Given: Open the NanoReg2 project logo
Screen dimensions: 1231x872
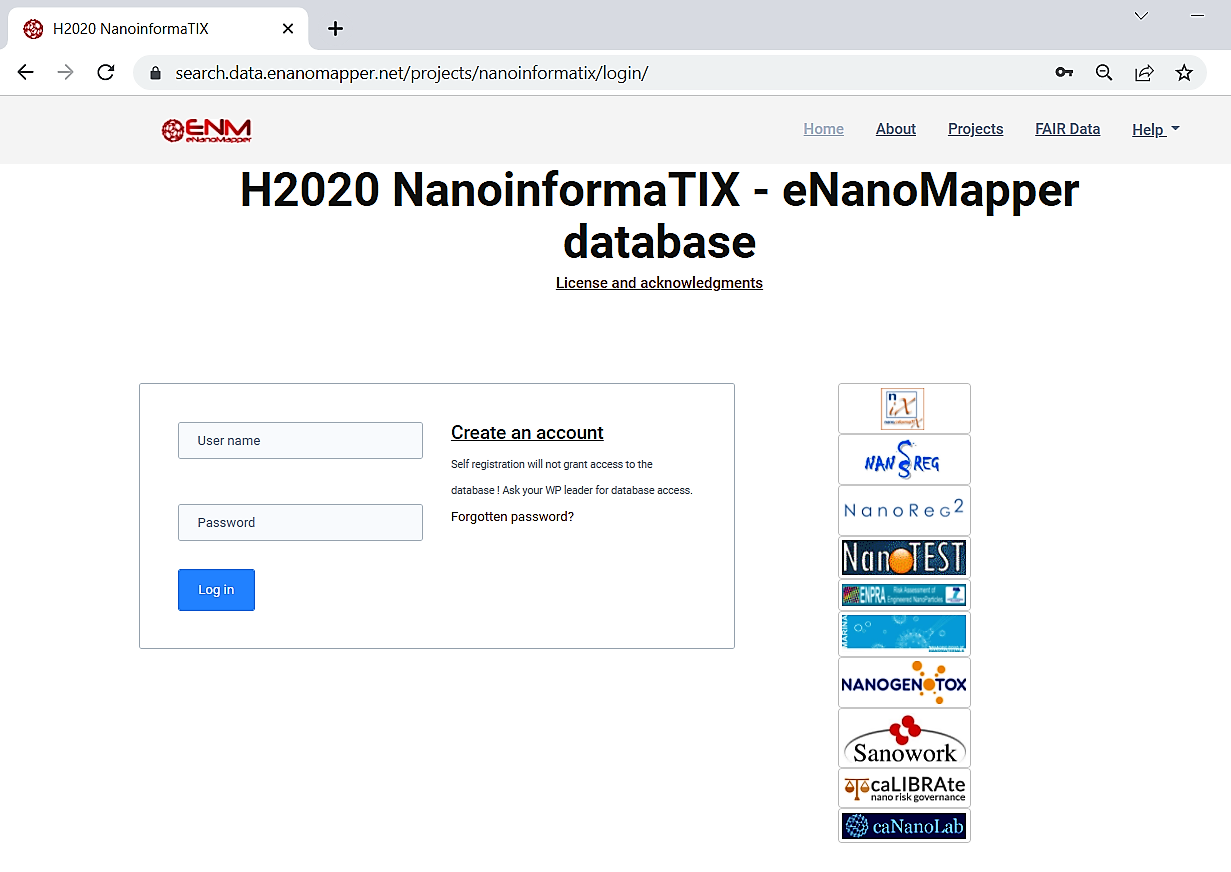Looking at the screenshot, I should 904,510.
